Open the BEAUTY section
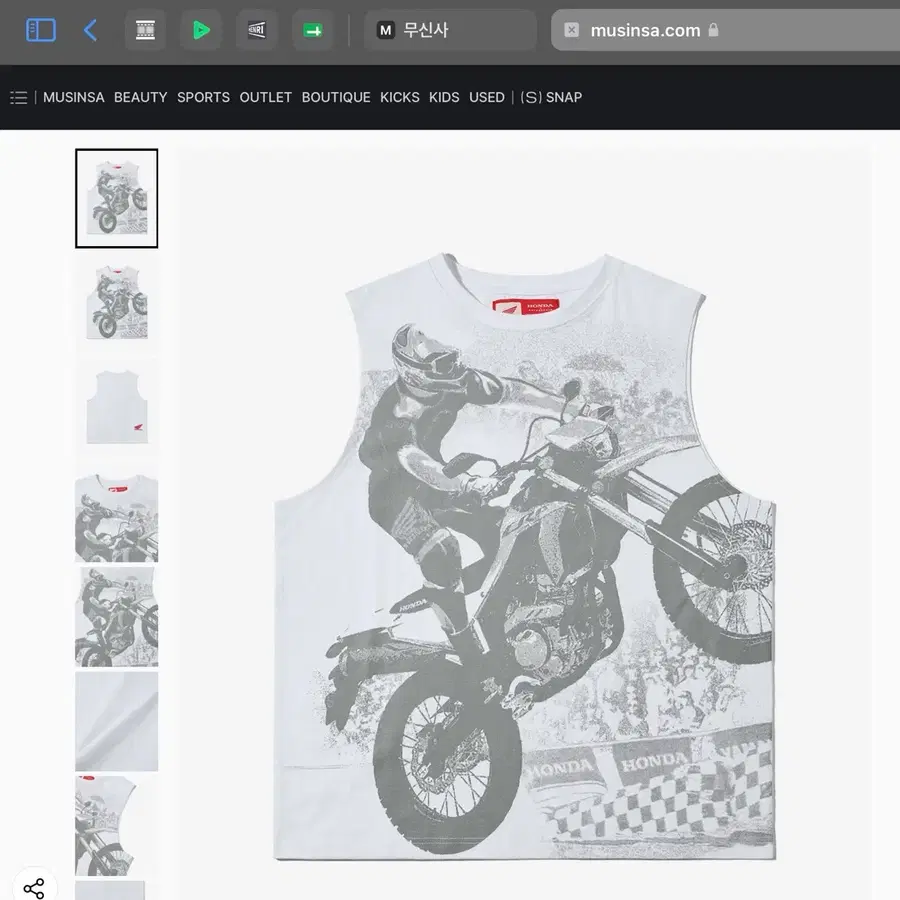Screen dimensions: 900x900 click(141, 98)
